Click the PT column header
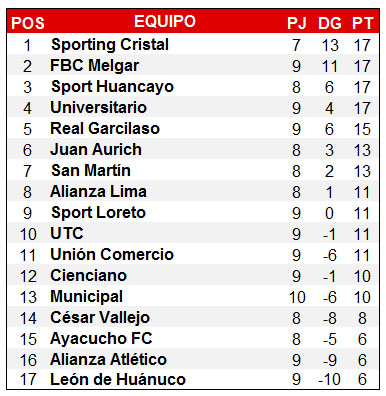The image size is (386, 396). (362, 23)
